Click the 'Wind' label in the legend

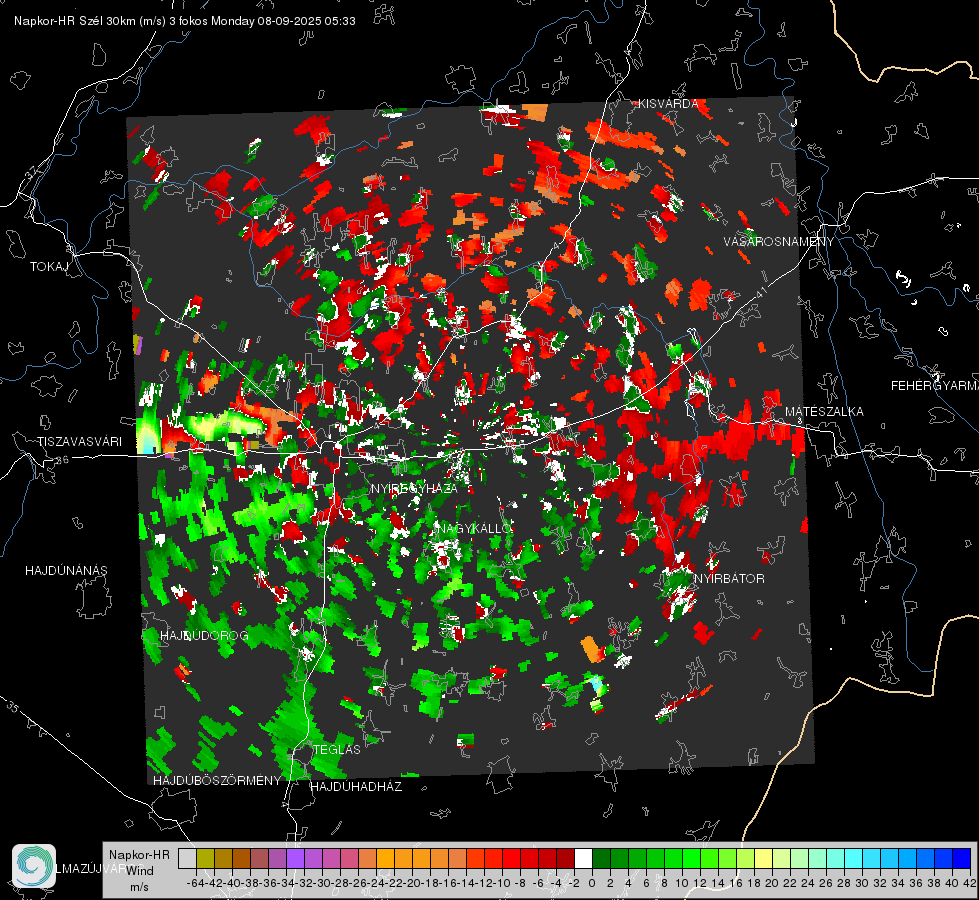pos(140,871)
